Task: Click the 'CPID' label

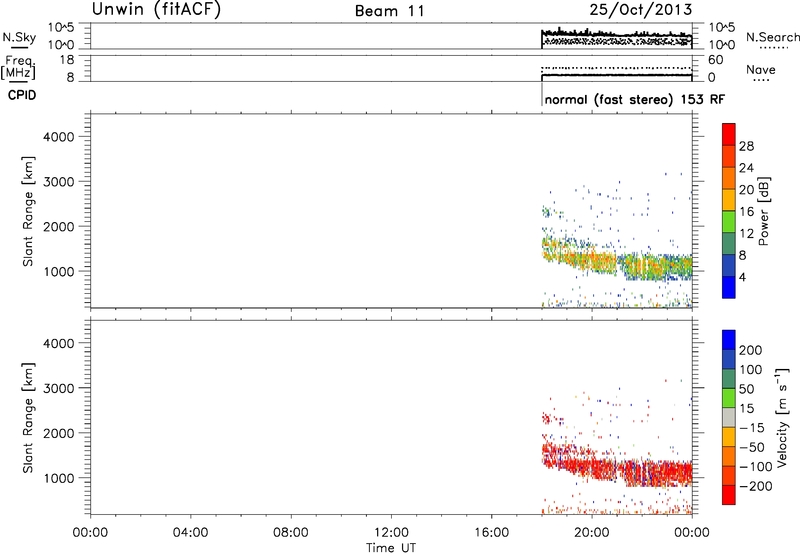Action: tap(22, 95)
